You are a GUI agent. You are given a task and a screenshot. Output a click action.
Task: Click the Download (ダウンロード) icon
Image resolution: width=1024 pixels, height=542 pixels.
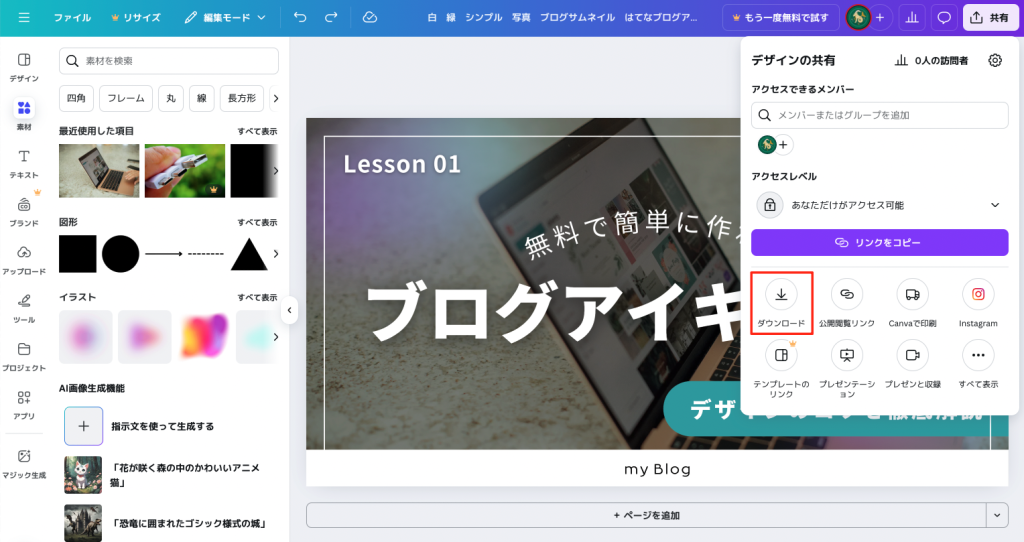[781, 295]
